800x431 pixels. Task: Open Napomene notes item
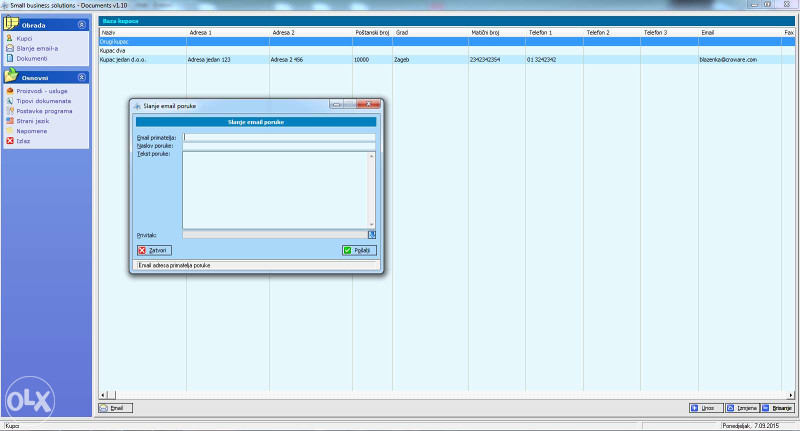click(31, 131)
